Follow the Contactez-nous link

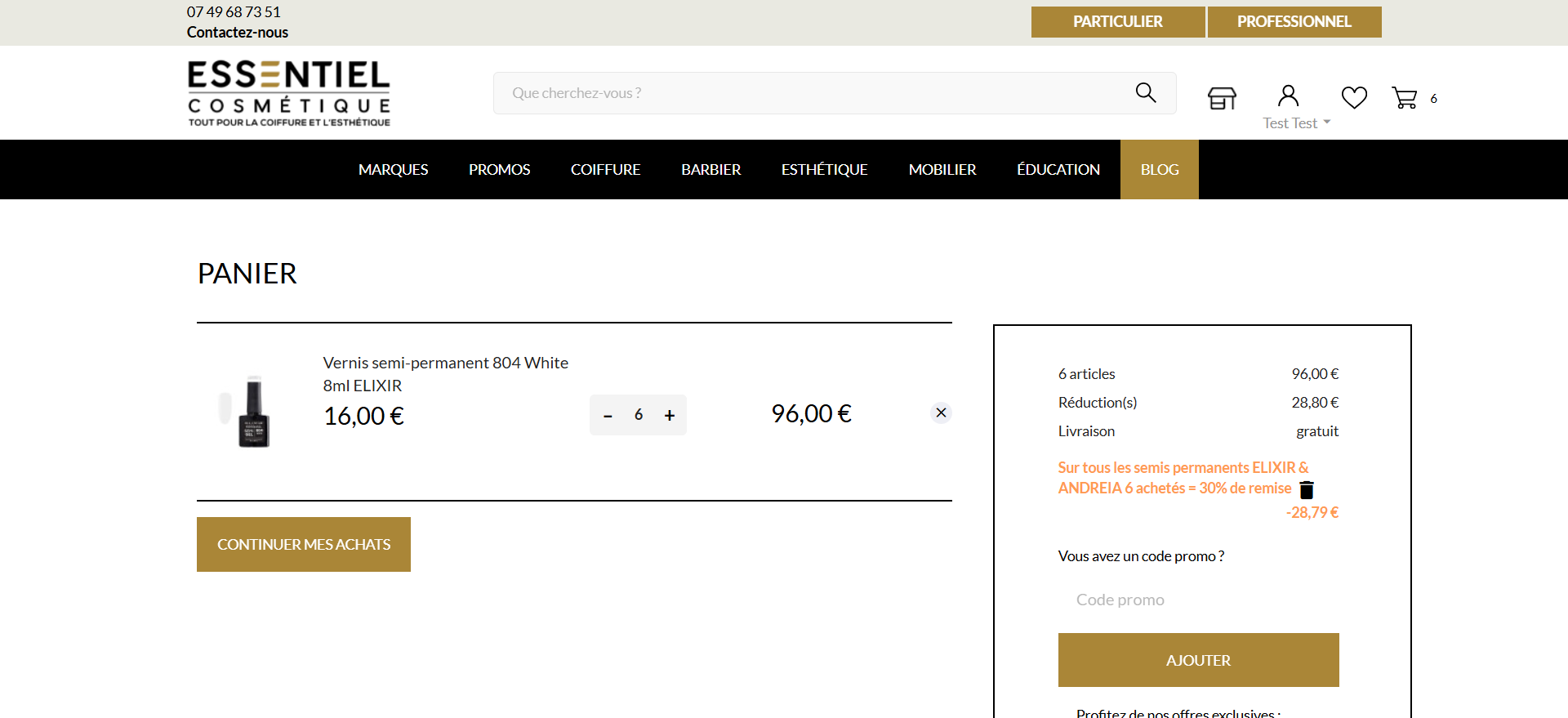pos(238,33)
